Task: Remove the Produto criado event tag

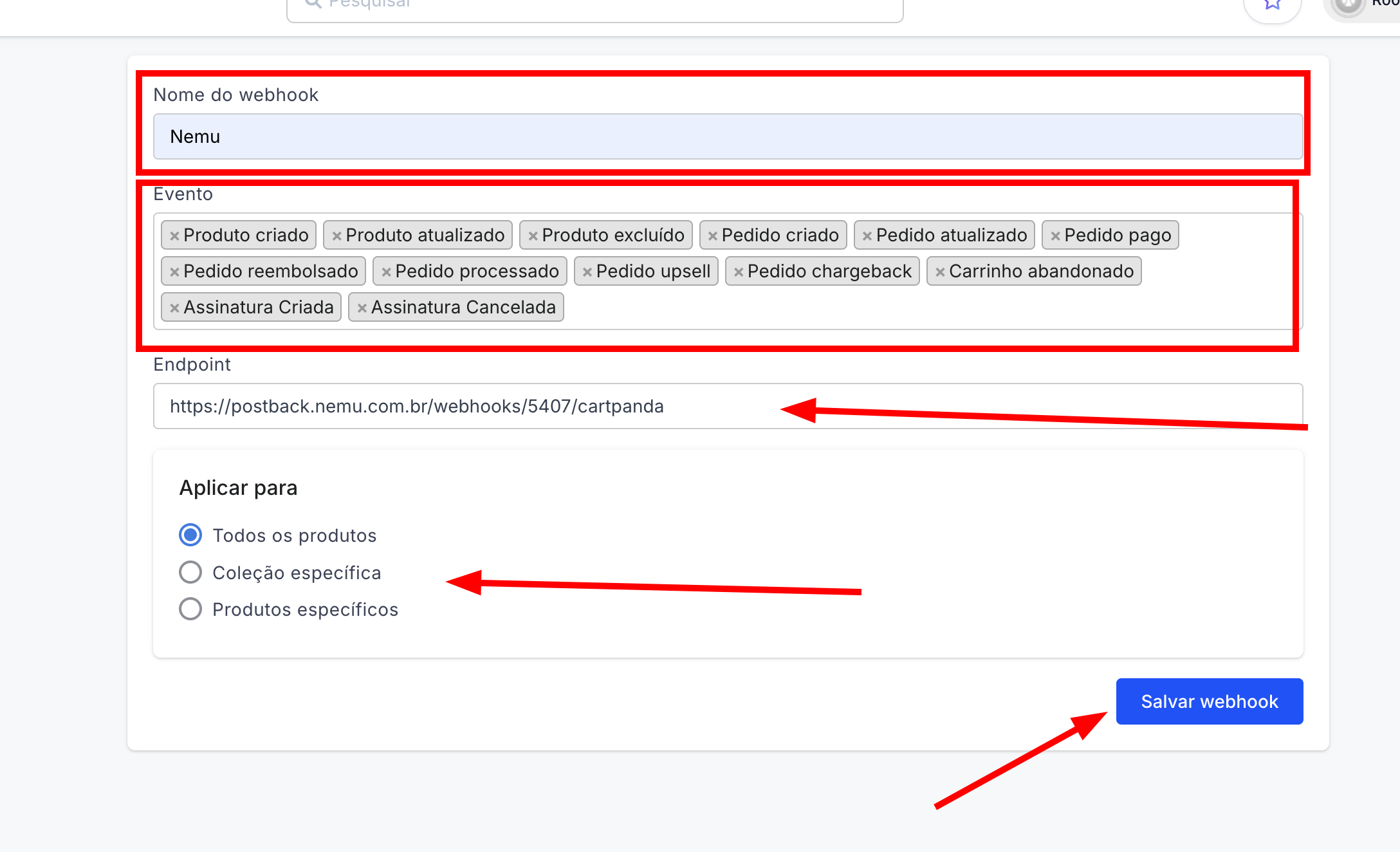Action: click(x=174, y=236)
